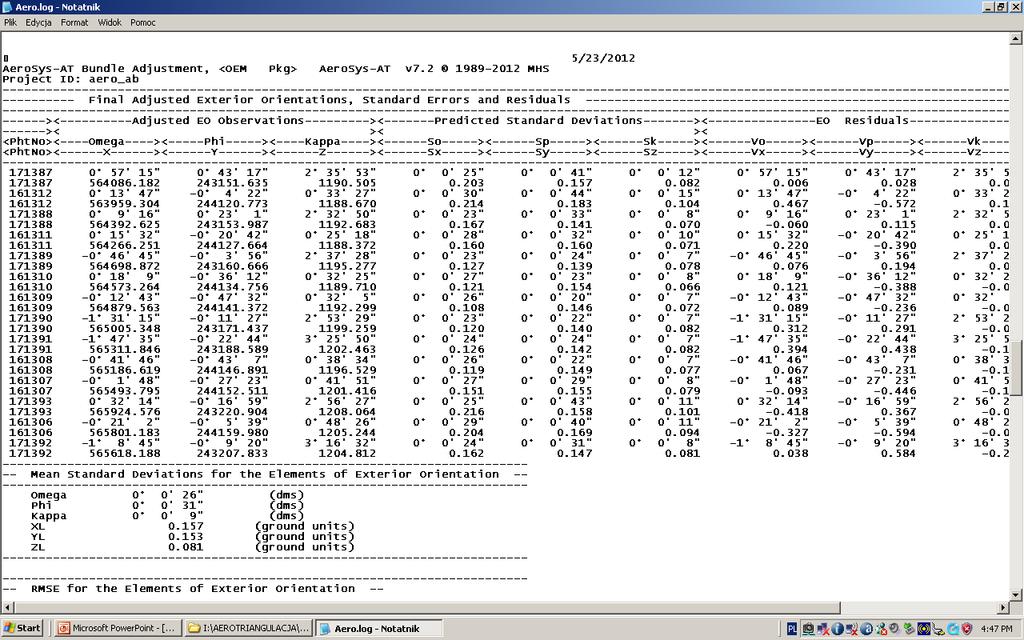1024x640 pixels.
Task: Click the X value 564392.625
Action: pyautogui.click(x=124, y=225)
